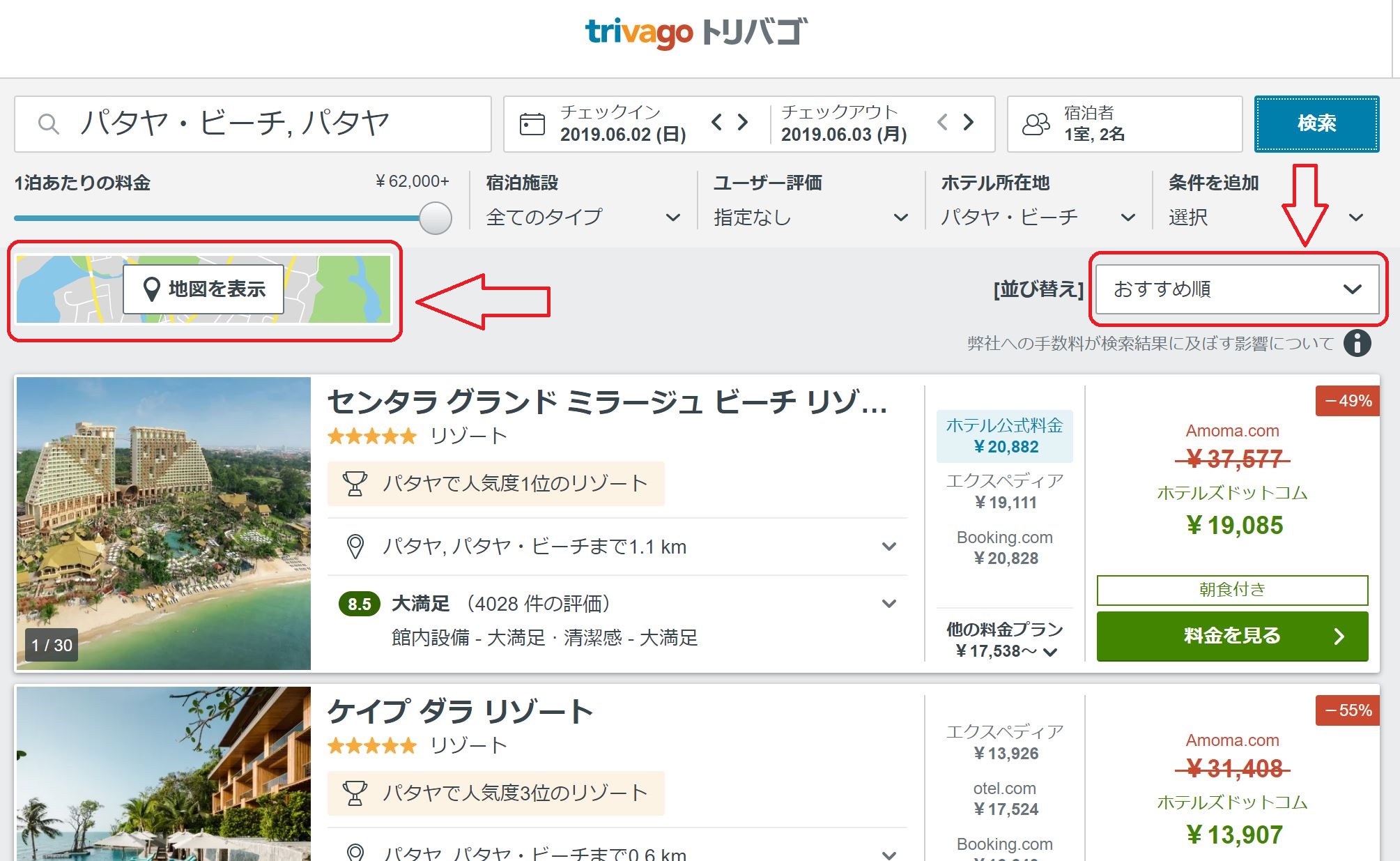1400x861 pixels.
Task: Open ホテル所在地 パタヤ・ビーチ dropdown
Action: click(1038, 218)
